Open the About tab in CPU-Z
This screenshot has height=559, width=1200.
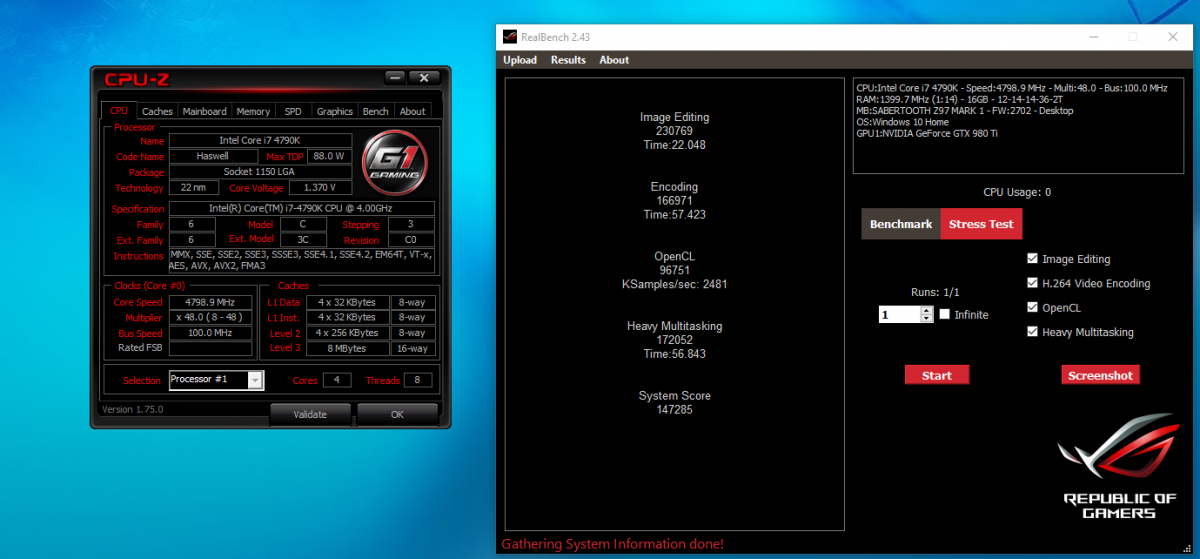click(x=413, y=111)
